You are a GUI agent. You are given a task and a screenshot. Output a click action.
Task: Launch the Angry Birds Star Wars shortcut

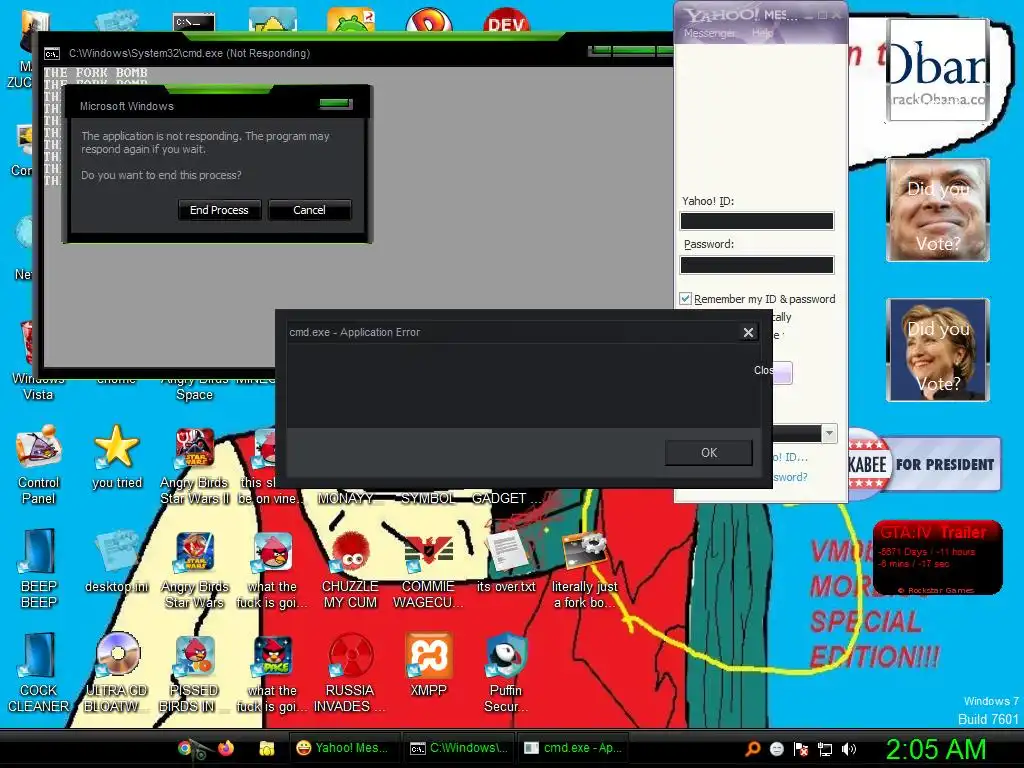[x=195, y=569]
